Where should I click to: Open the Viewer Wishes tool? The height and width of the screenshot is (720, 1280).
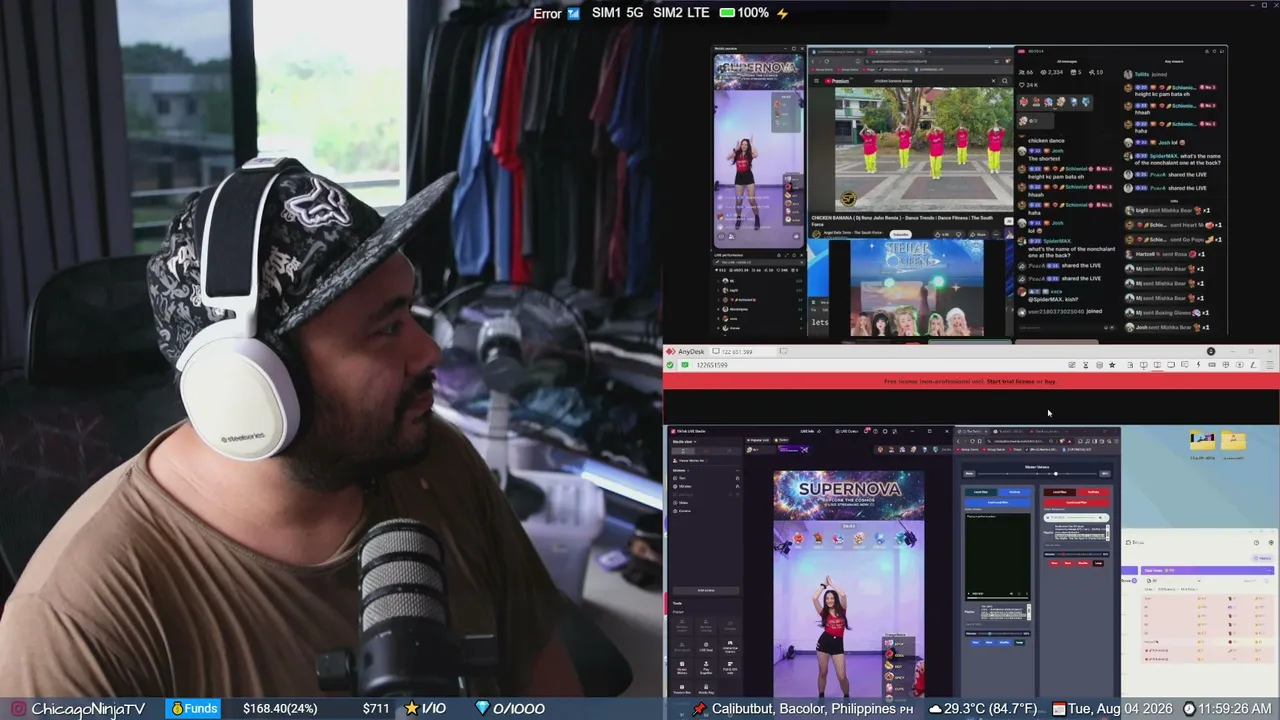tap(682, 666)
